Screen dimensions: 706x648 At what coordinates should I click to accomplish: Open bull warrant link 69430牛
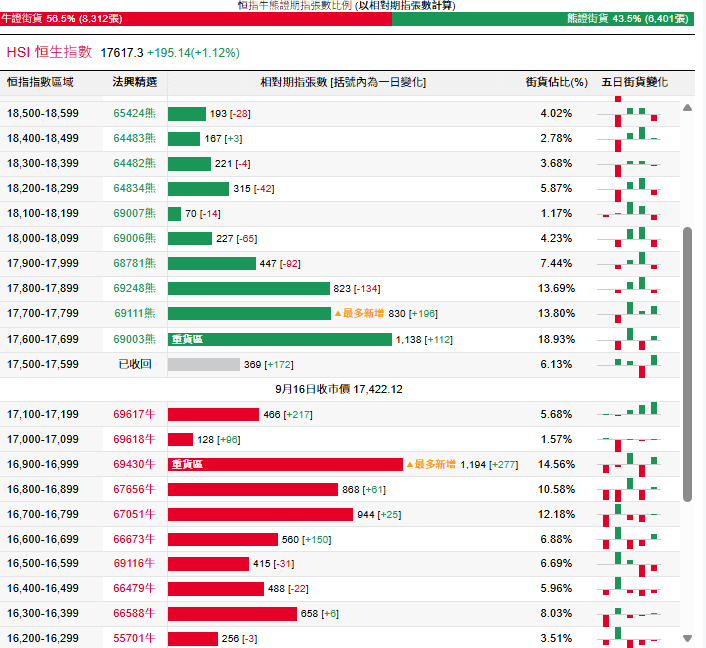click(134, 464)
